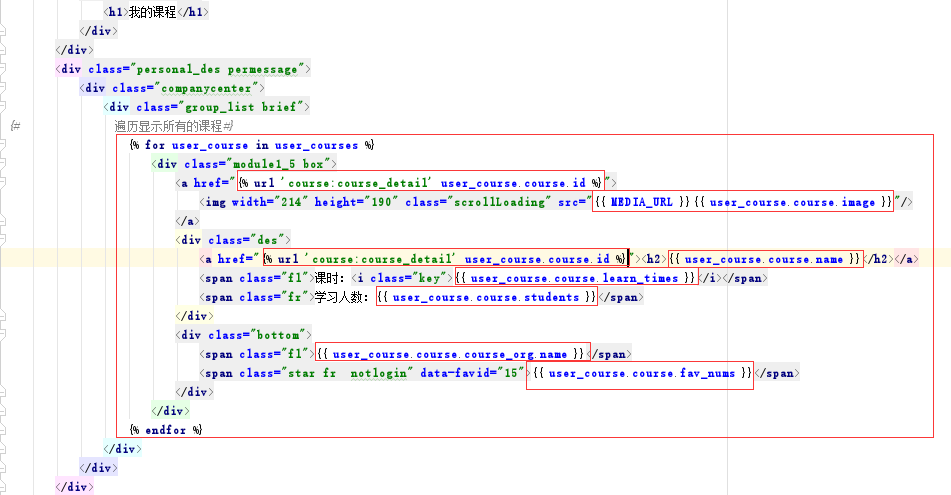951x495 pixels.
Task: Click {{ user_course.course.fav_nums }} variable
Action: tap(643, 373)
